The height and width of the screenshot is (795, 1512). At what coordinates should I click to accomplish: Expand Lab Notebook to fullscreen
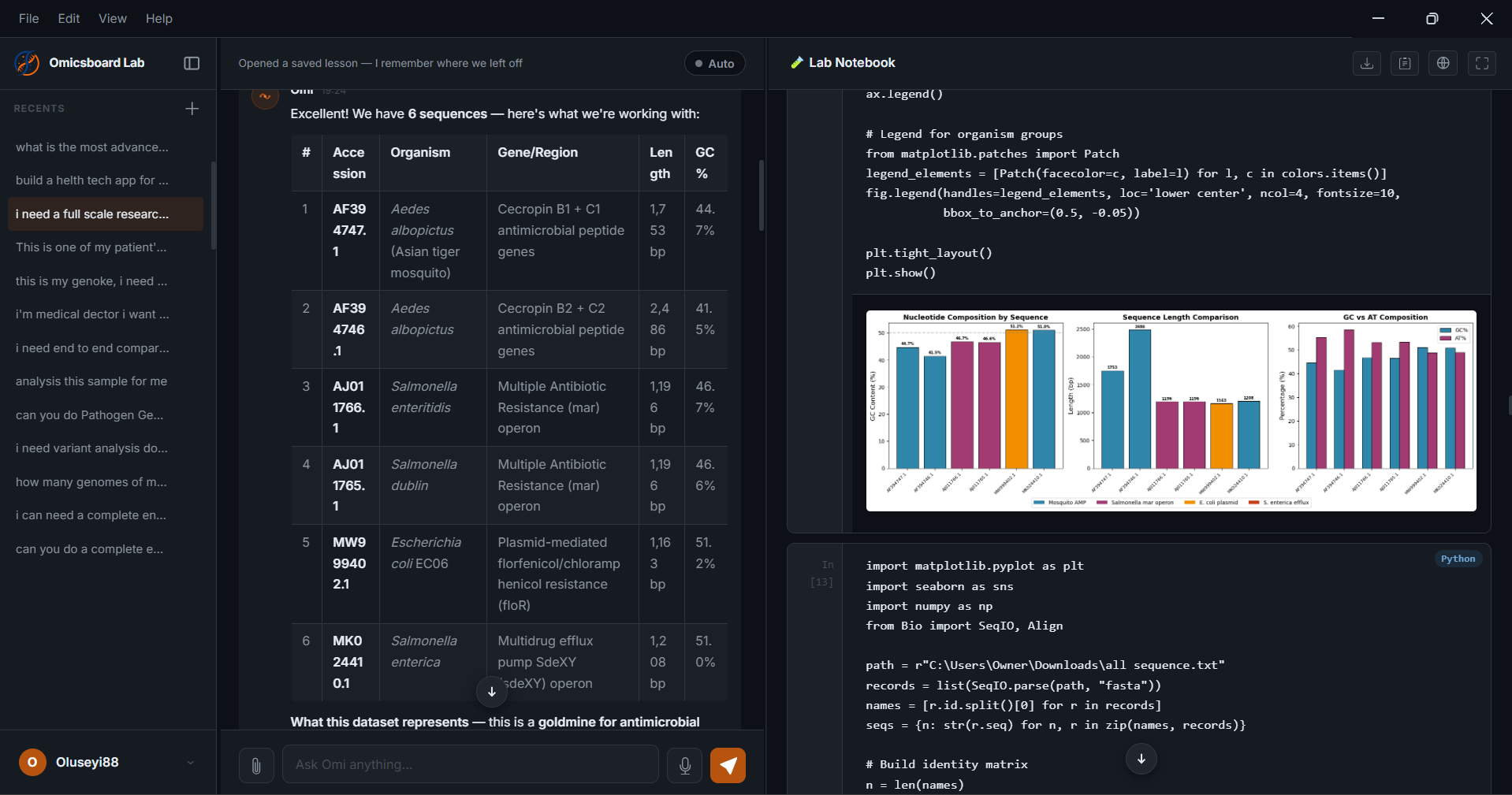pyautogui.click(x=1482, y=63)
